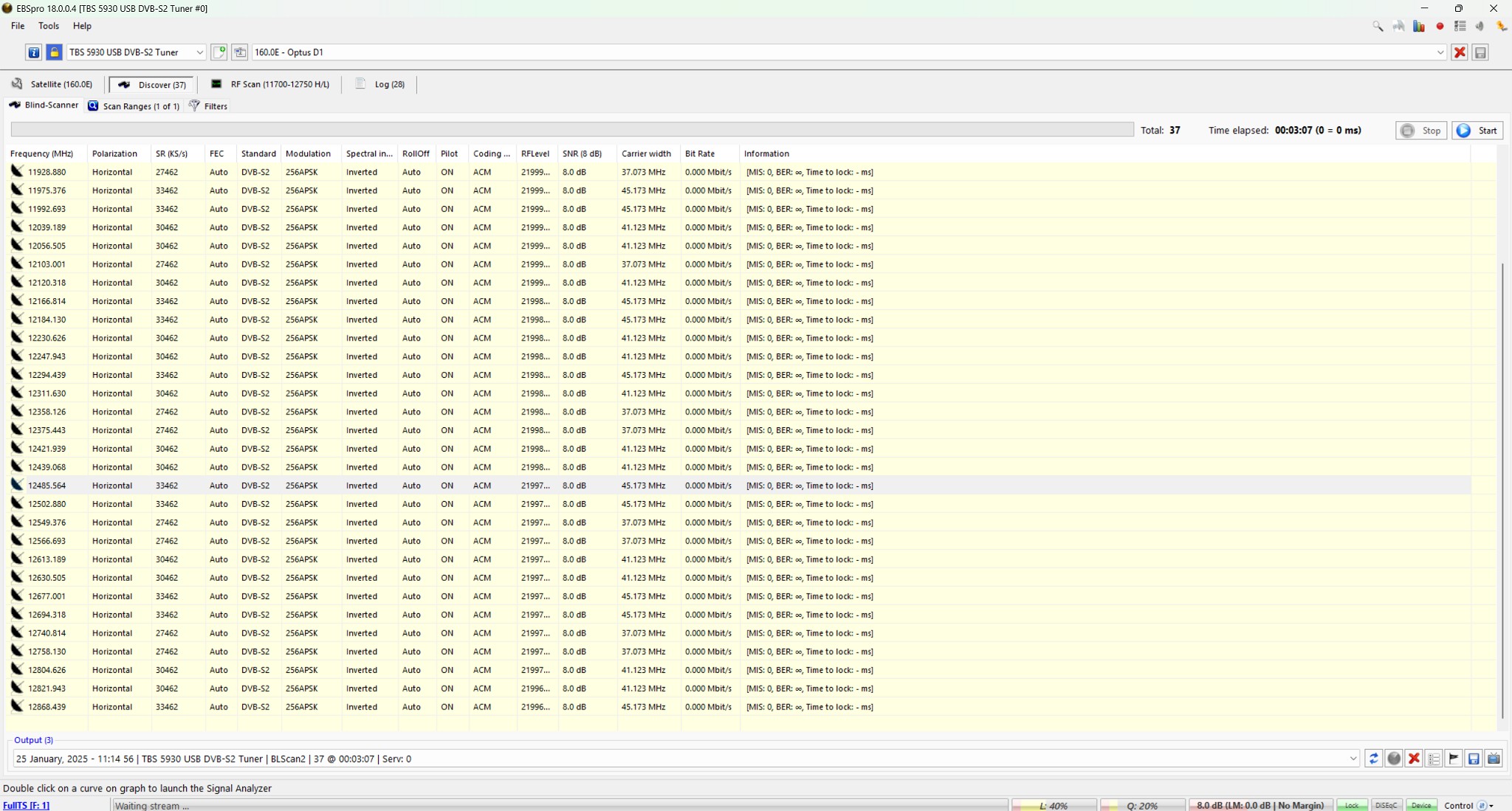This screenshot has width=1512, height=811.
Task: Click the yellow pushpin icon
Action: (x=1501, y=26)
